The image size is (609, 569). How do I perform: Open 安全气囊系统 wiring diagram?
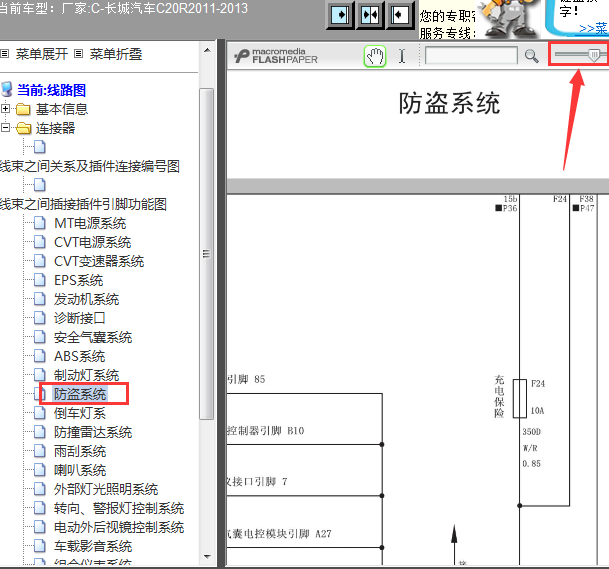pyautogui.click(x=93, y=338)
